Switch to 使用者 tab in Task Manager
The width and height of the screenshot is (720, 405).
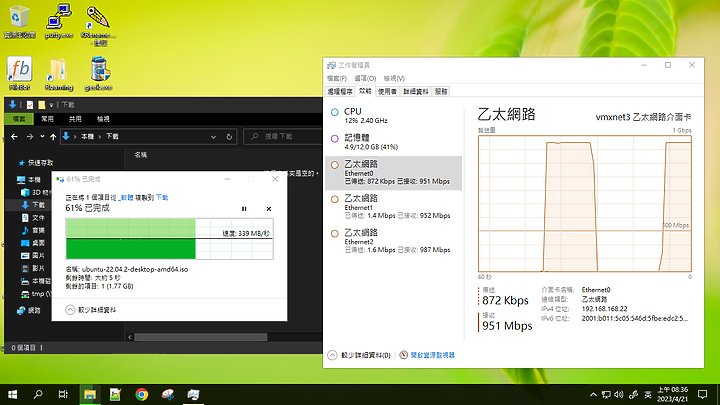pos(387,92)
